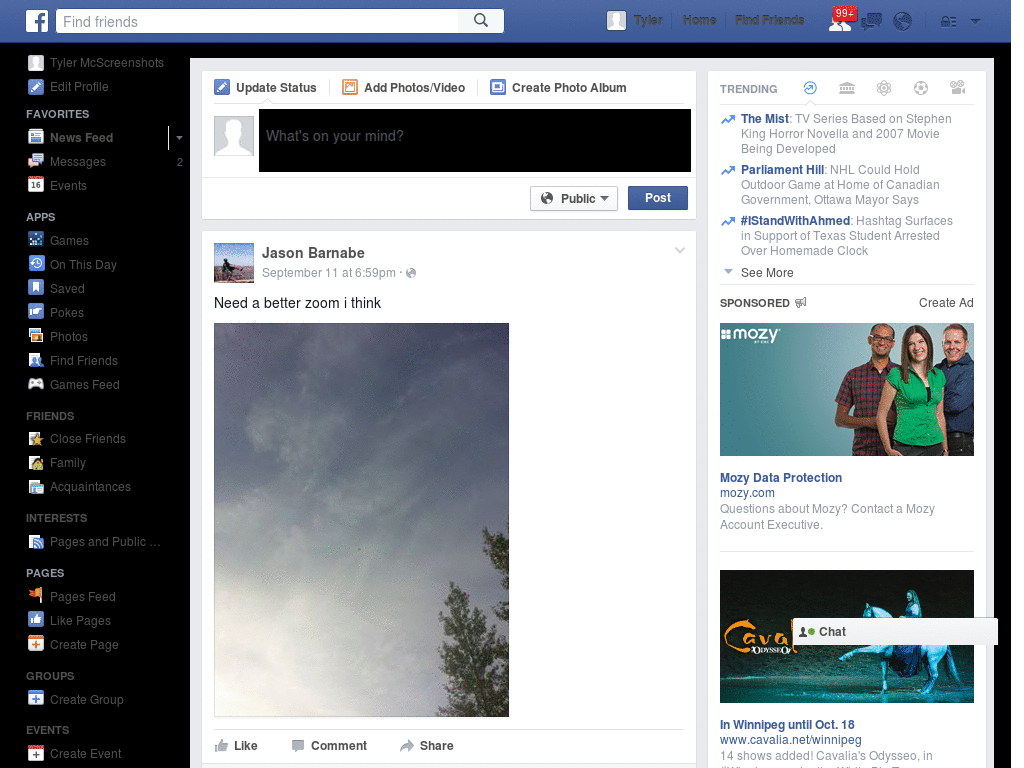Switch to the Add Photos/Video tab
This screenshot has height=768, width=1024.
[x=404, y=87]
